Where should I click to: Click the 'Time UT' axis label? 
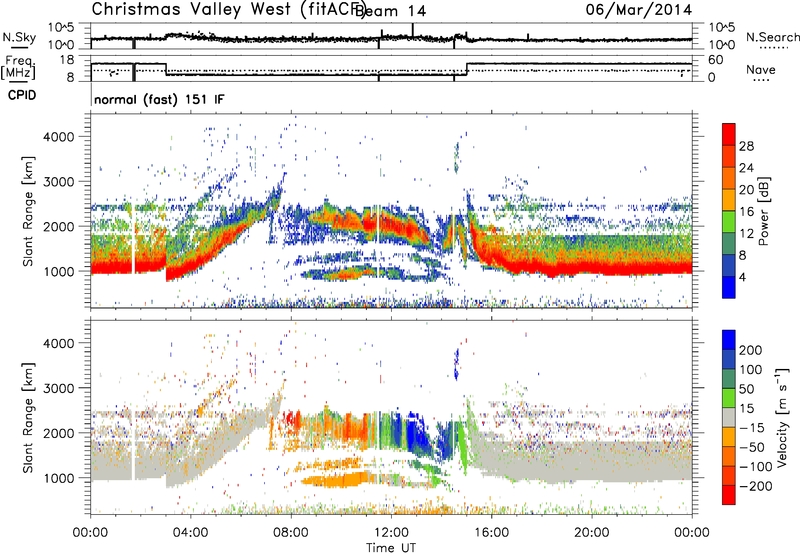[391, 548]
